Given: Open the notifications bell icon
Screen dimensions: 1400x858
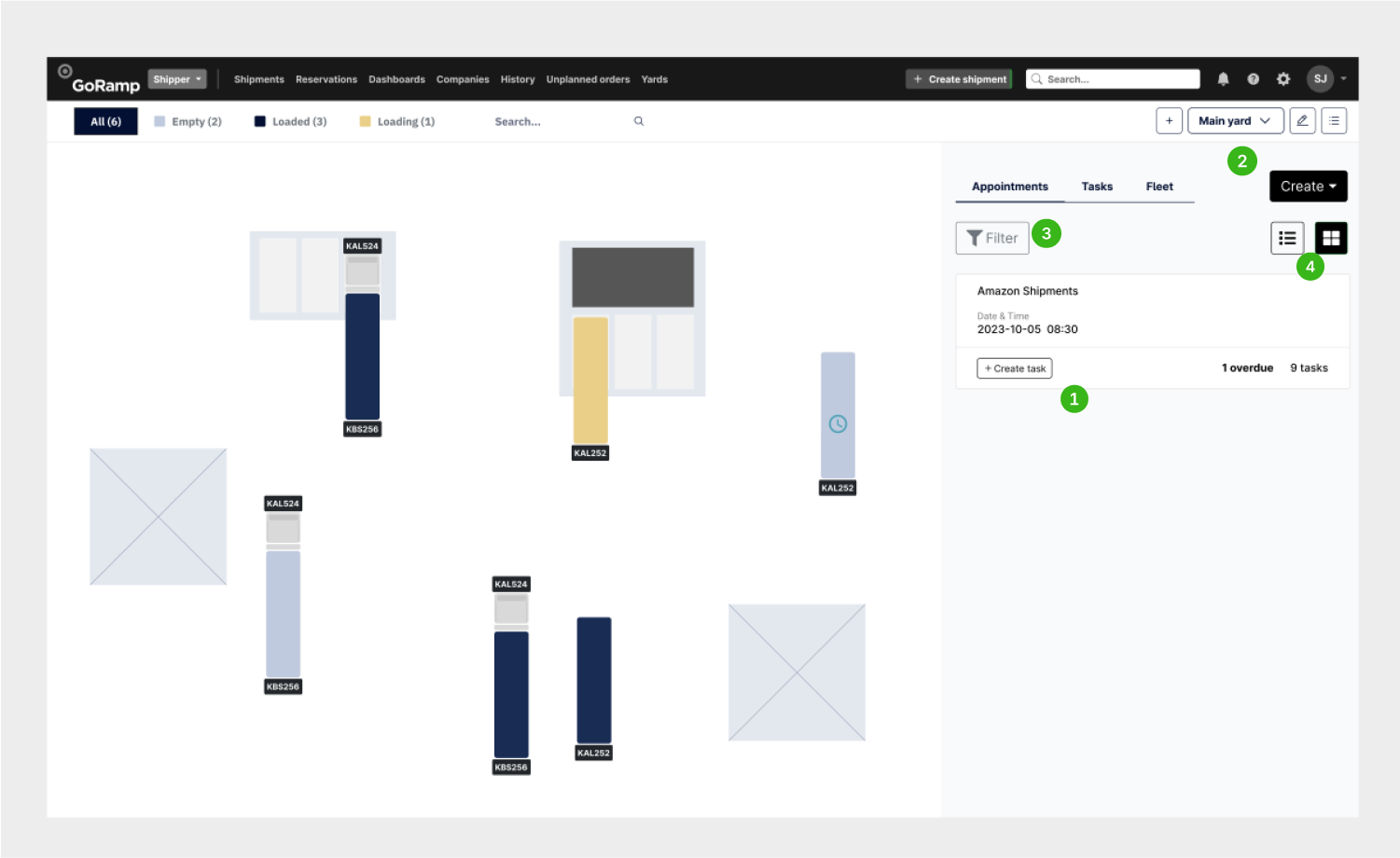Looking at the screenshot, I should [1223, 79].
